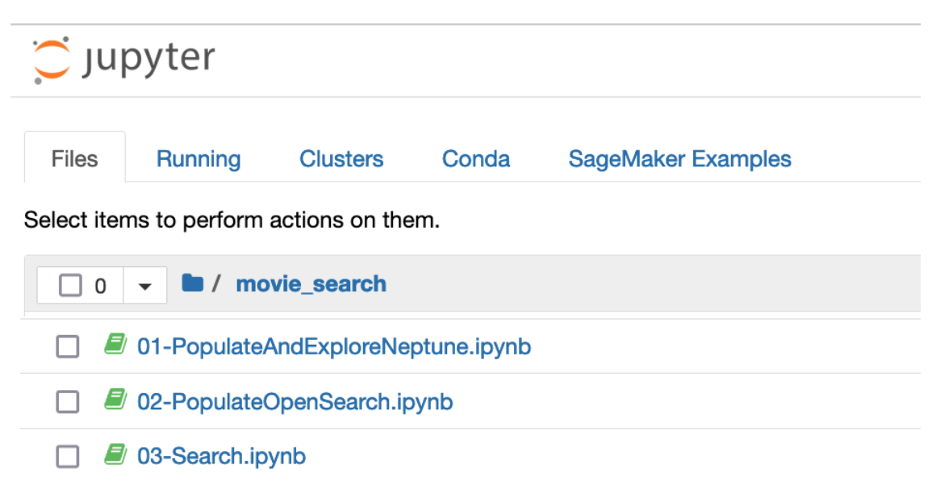Click notebook icon for 03-Search.ipynb
Viewport: 936px width, 486px height.
coord(116,454)
